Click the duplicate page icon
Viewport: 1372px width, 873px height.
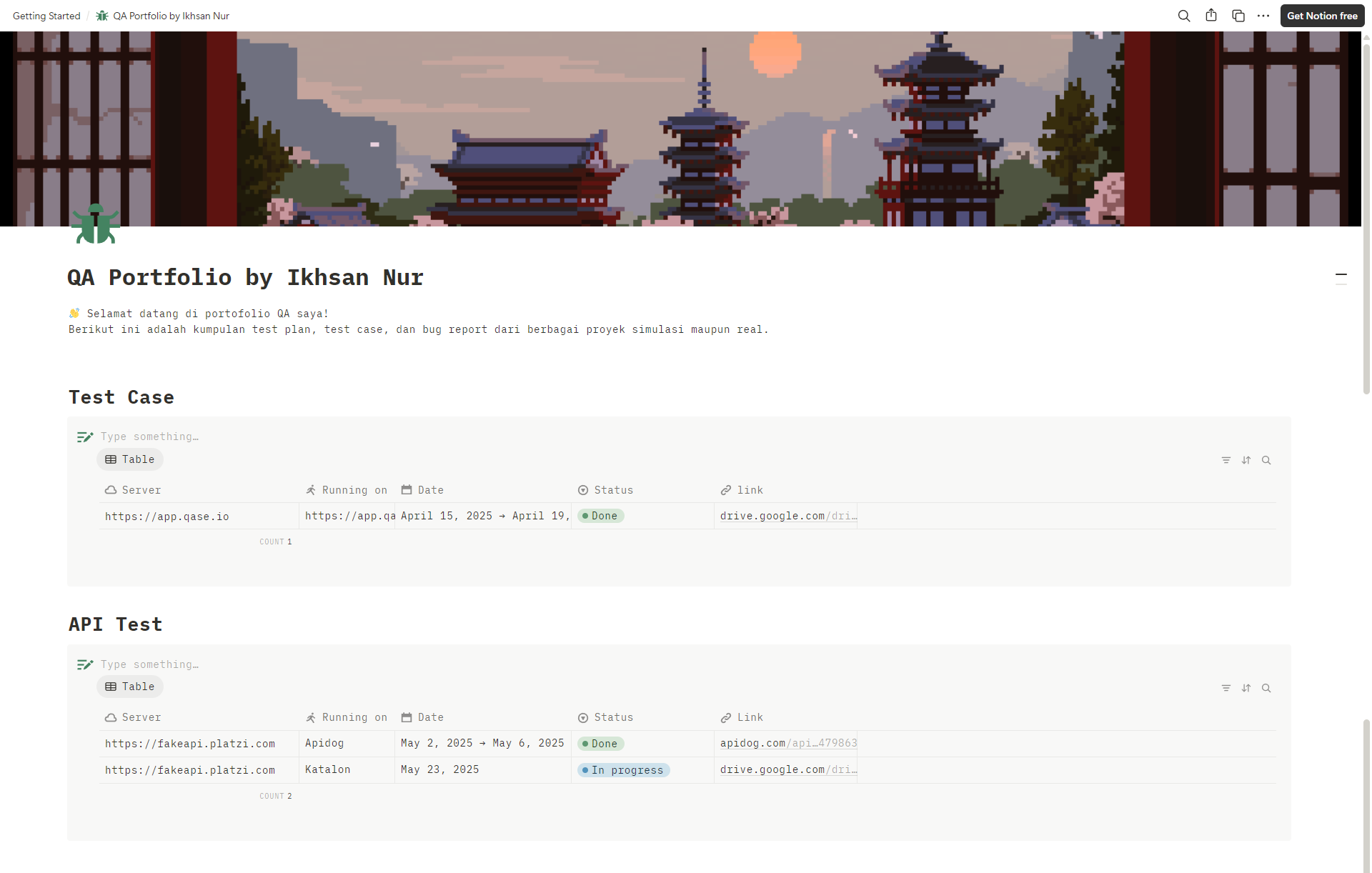pyautogui.click(x=1238, y=16)
